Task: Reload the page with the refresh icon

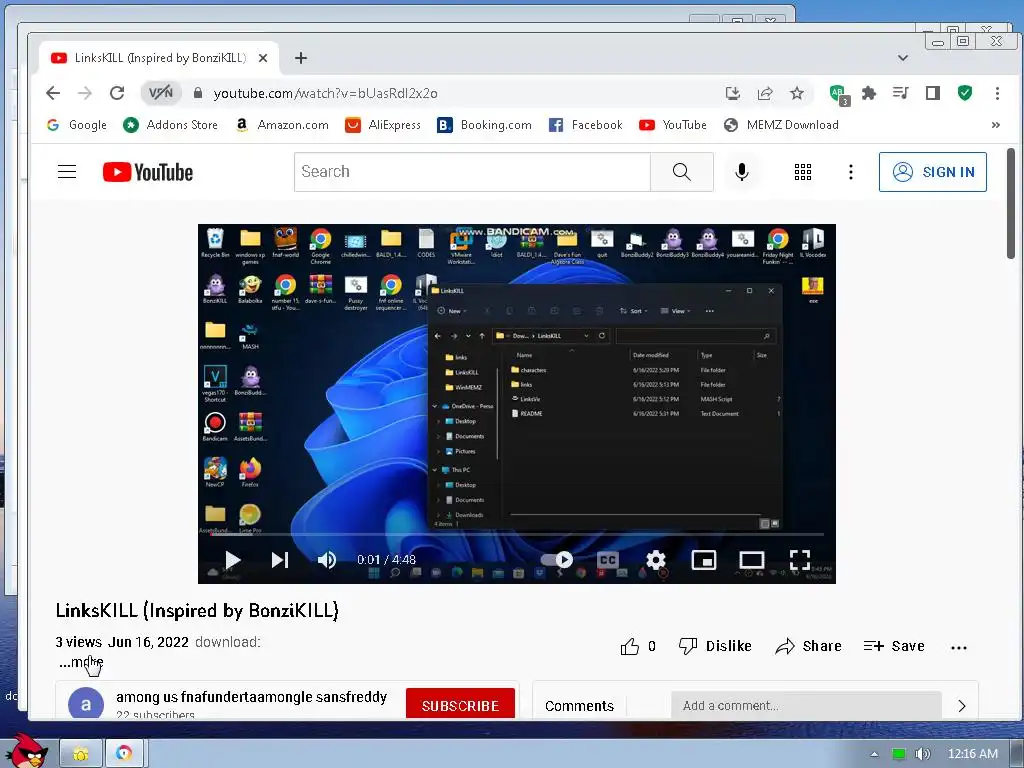Action: click(117, 93)
